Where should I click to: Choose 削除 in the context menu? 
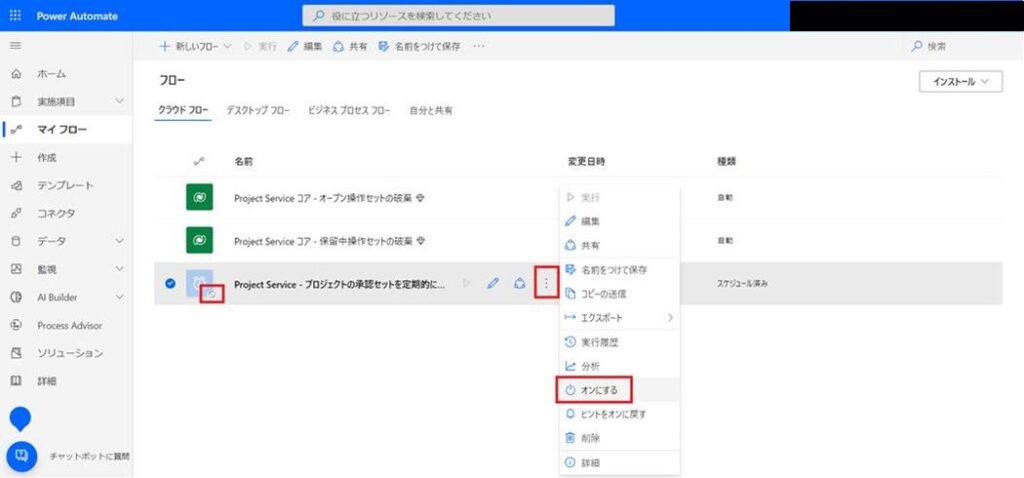(619, 438)
